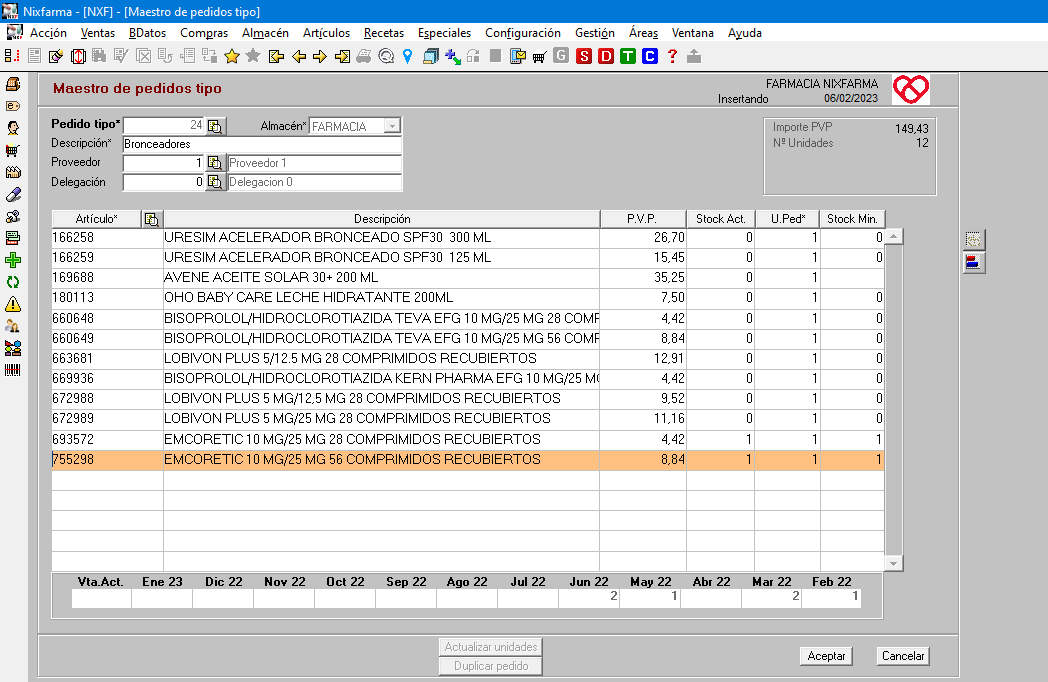The width and height of the screenshot is (1048, 682).
Task: Go to first record with the barred left arrow
Action: point(276,57)
